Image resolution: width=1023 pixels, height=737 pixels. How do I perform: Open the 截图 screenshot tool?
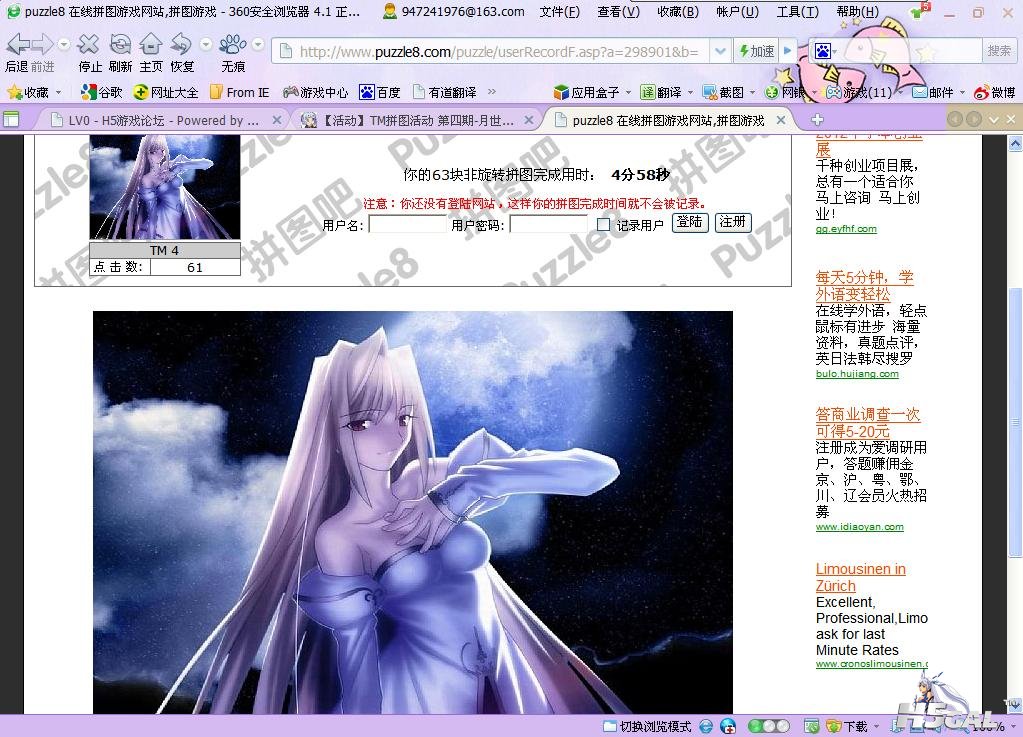(x=723, y=93)
